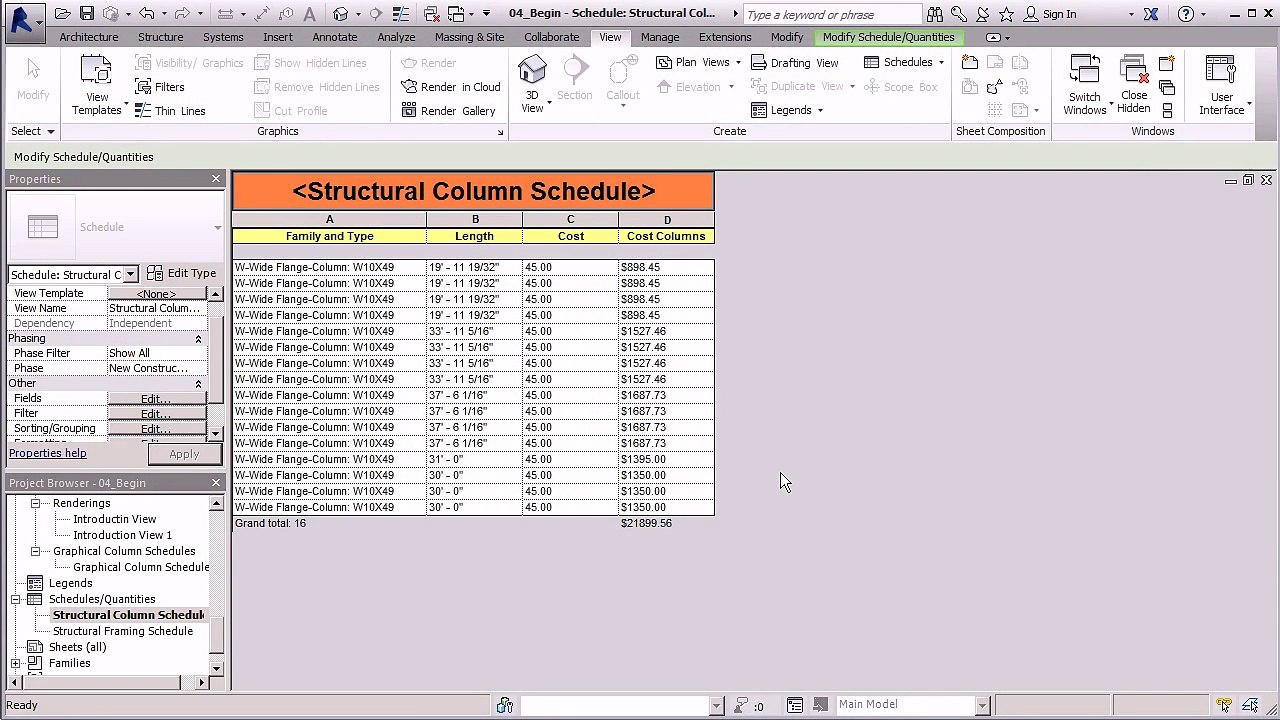The image size is (1280, 720).
Task: Open the Render Gallery tool
Action: tap(448, 111)
